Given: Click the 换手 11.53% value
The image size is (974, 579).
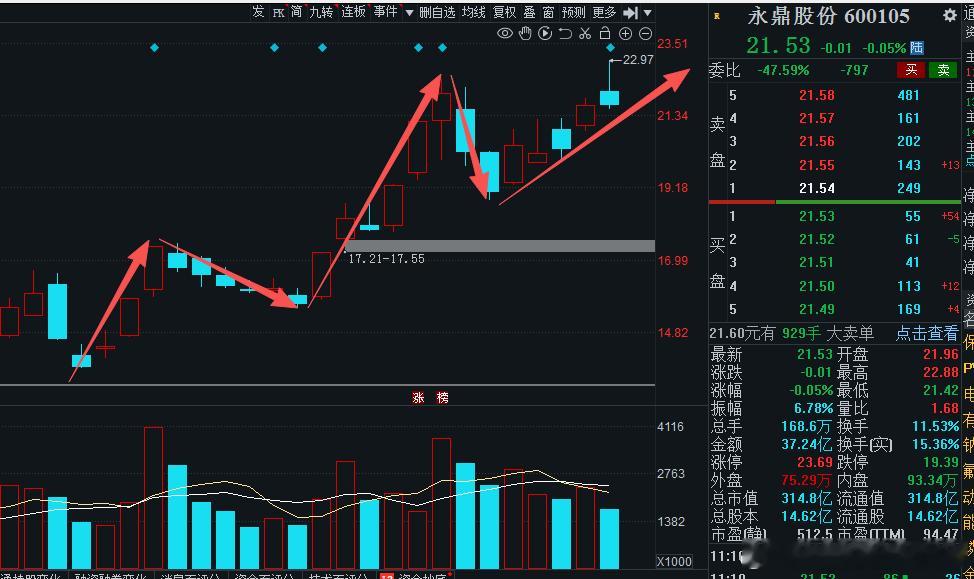Looking at the screenshot, I should [x=935, y=426].
